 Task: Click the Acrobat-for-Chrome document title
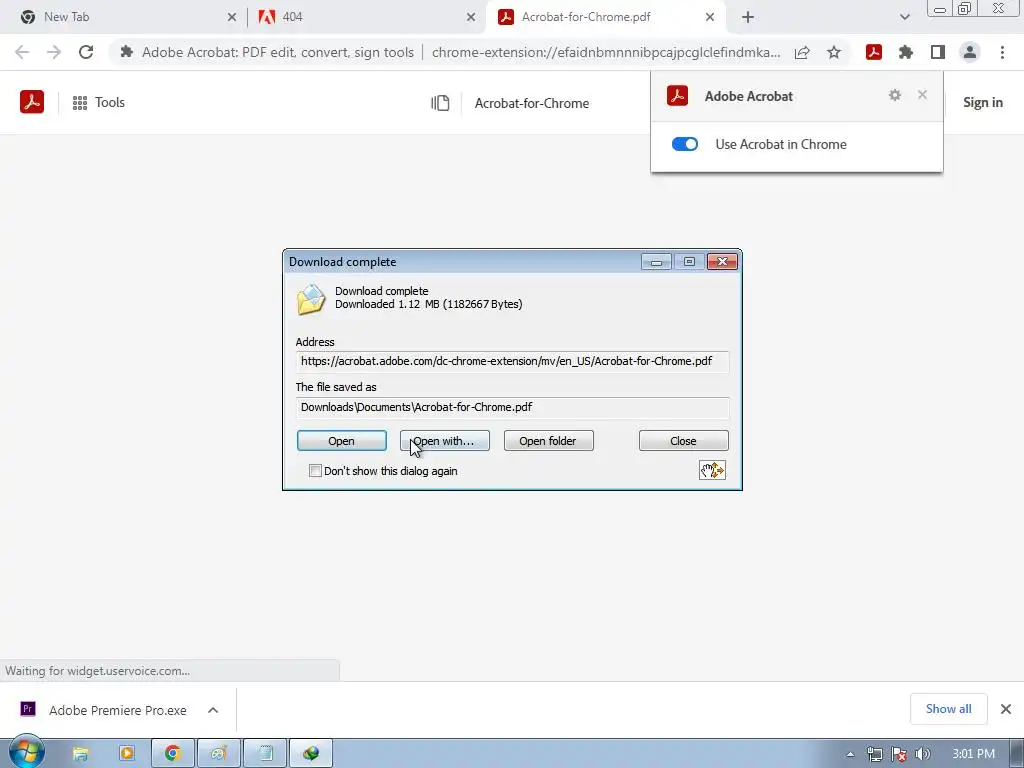coord(532,103)
